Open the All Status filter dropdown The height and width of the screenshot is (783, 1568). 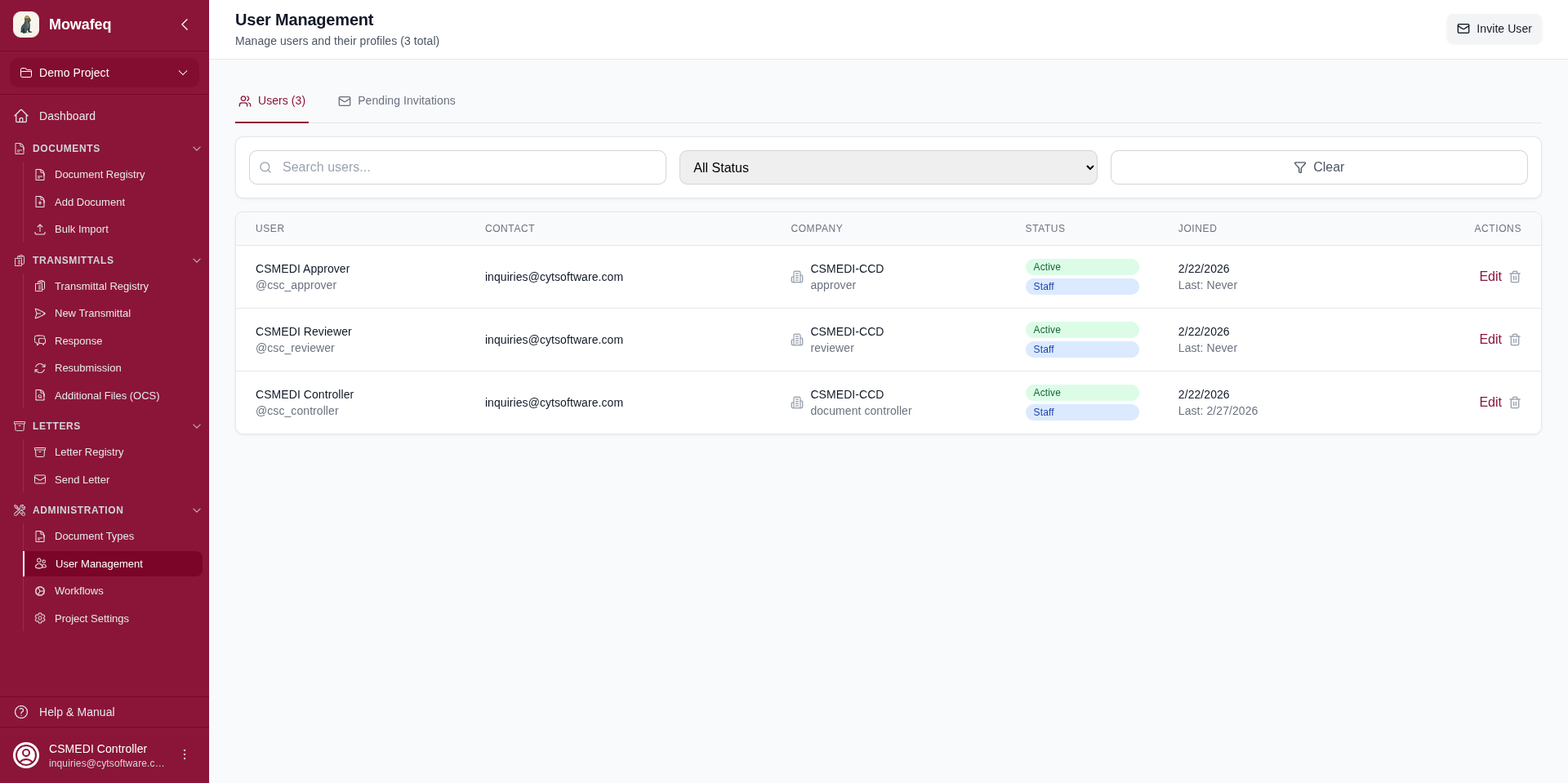click(x=888, y=167)
